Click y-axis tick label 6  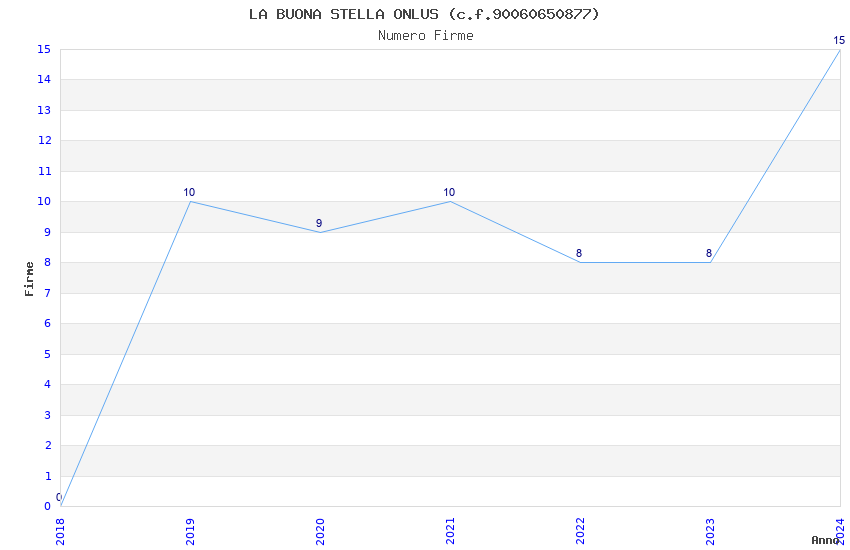click(48, 323)
